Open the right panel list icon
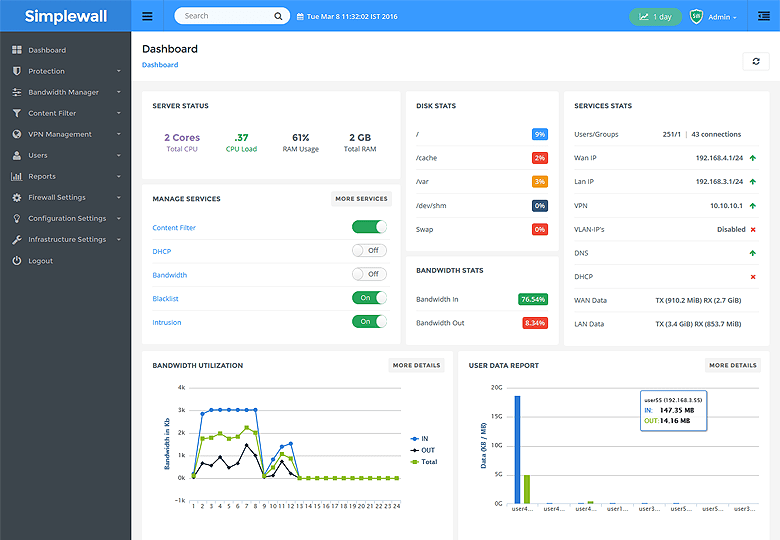 point(765,16)
